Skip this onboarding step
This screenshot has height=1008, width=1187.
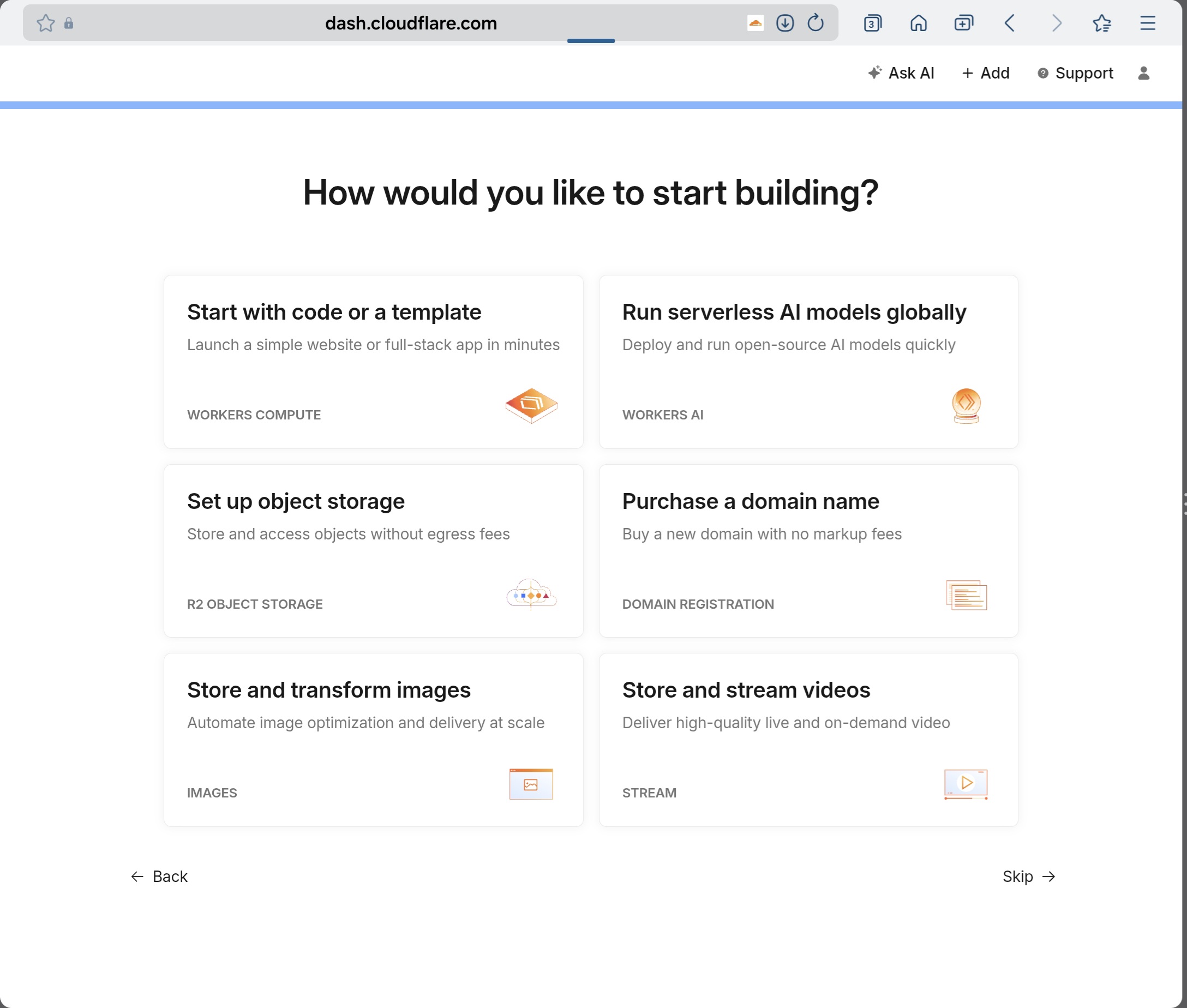click(x=1028, y=876)
